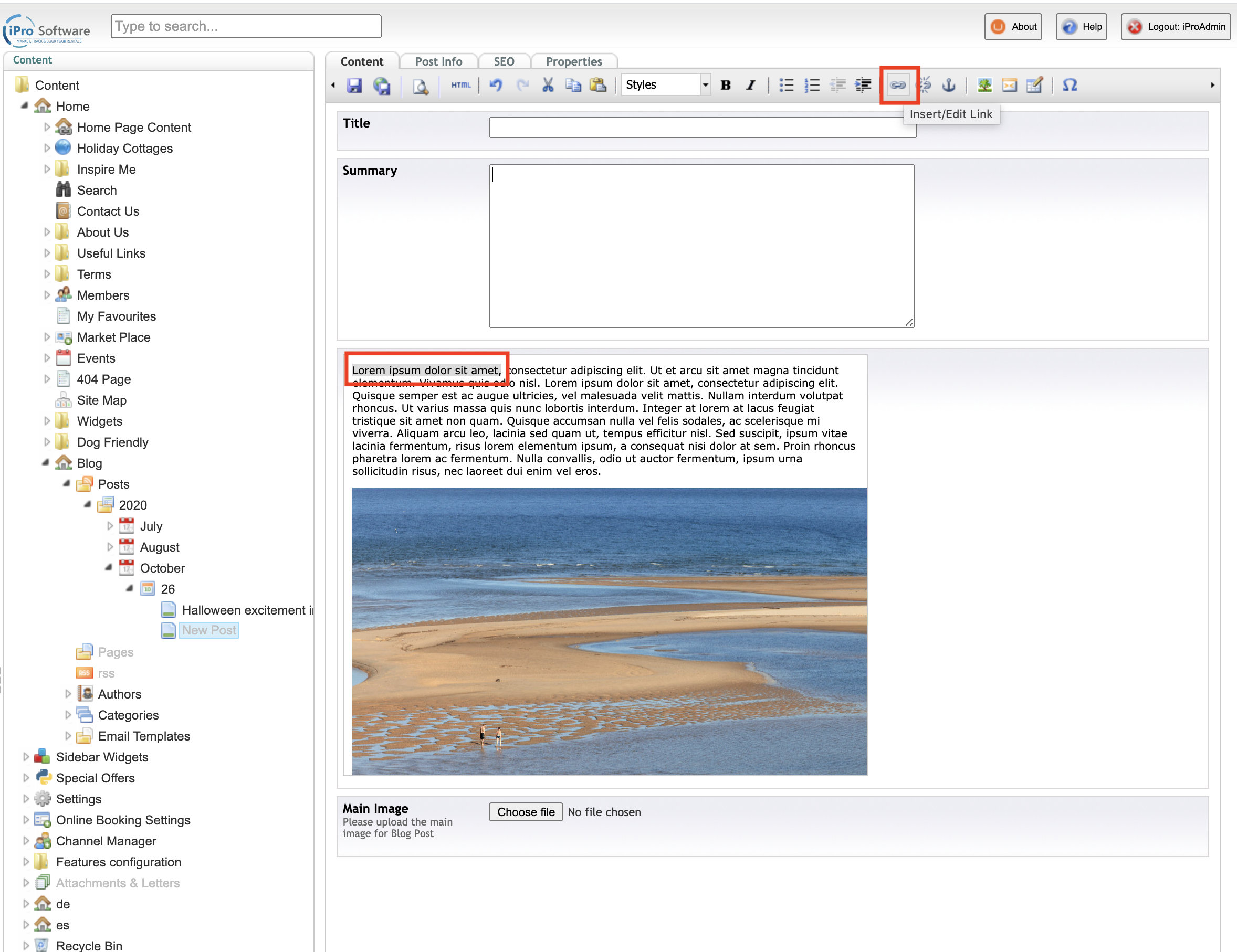Viewport: 1237px width, 952px height.
Task: Toggle italic formatting
Action: click(750, 85)
